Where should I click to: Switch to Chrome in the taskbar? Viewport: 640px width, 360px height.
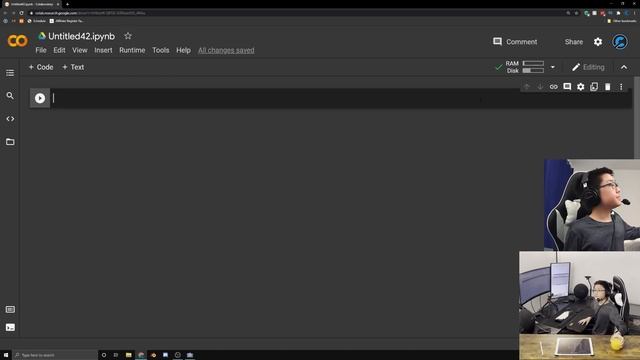[141, 355]
